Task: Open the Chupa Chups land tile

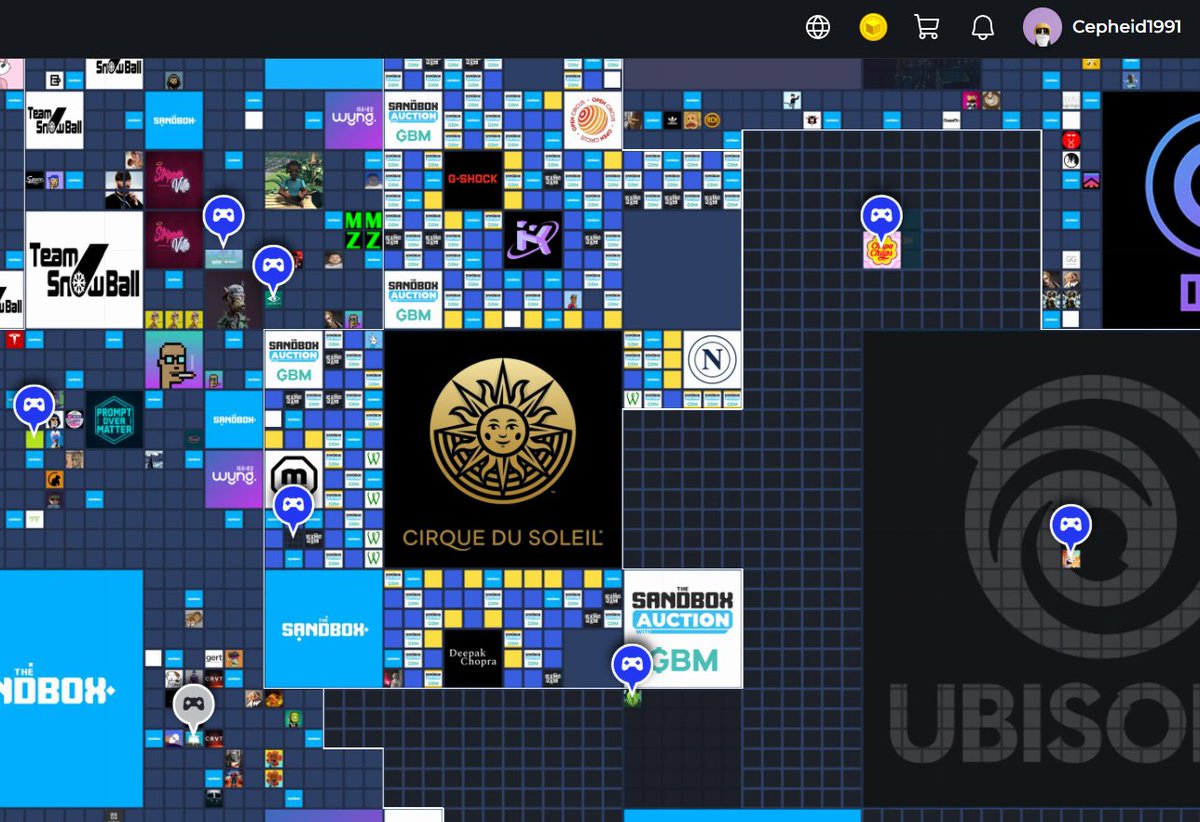Action: (882, 250)
